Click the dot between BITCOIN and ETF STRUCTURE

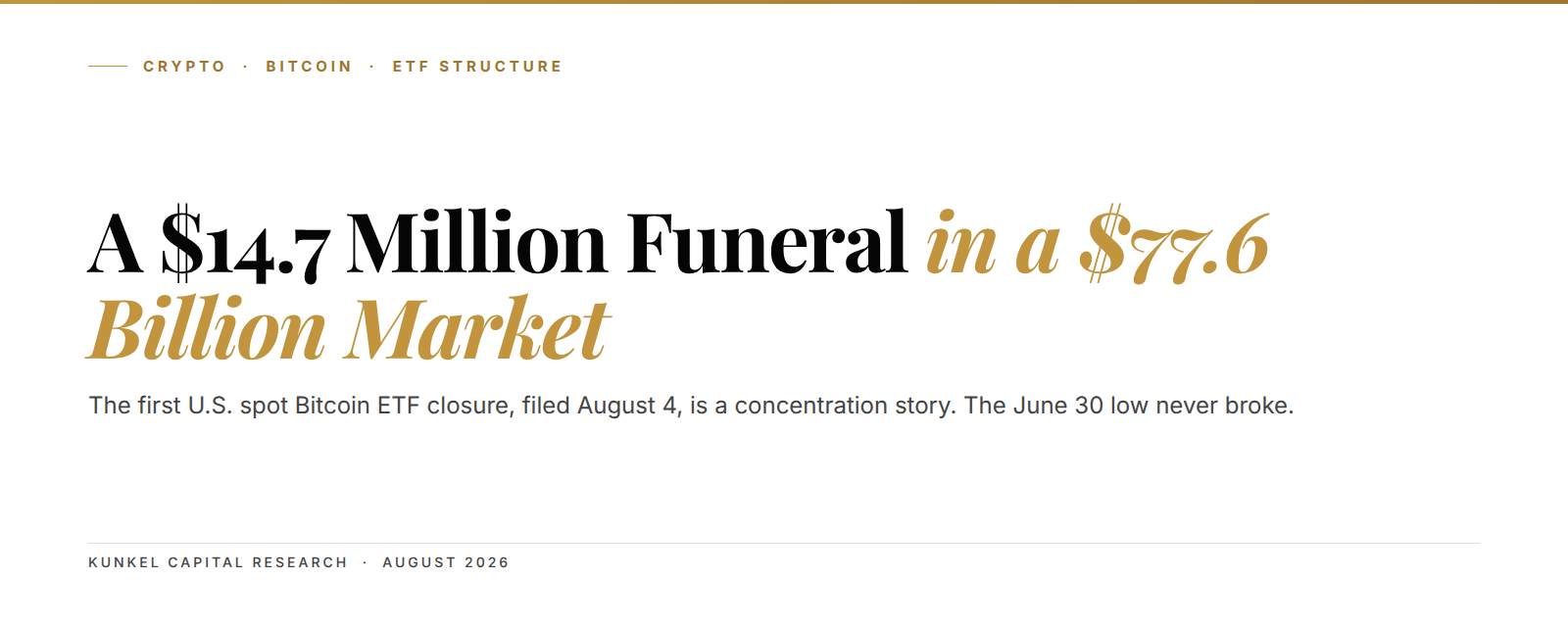(x=372, y=67)
